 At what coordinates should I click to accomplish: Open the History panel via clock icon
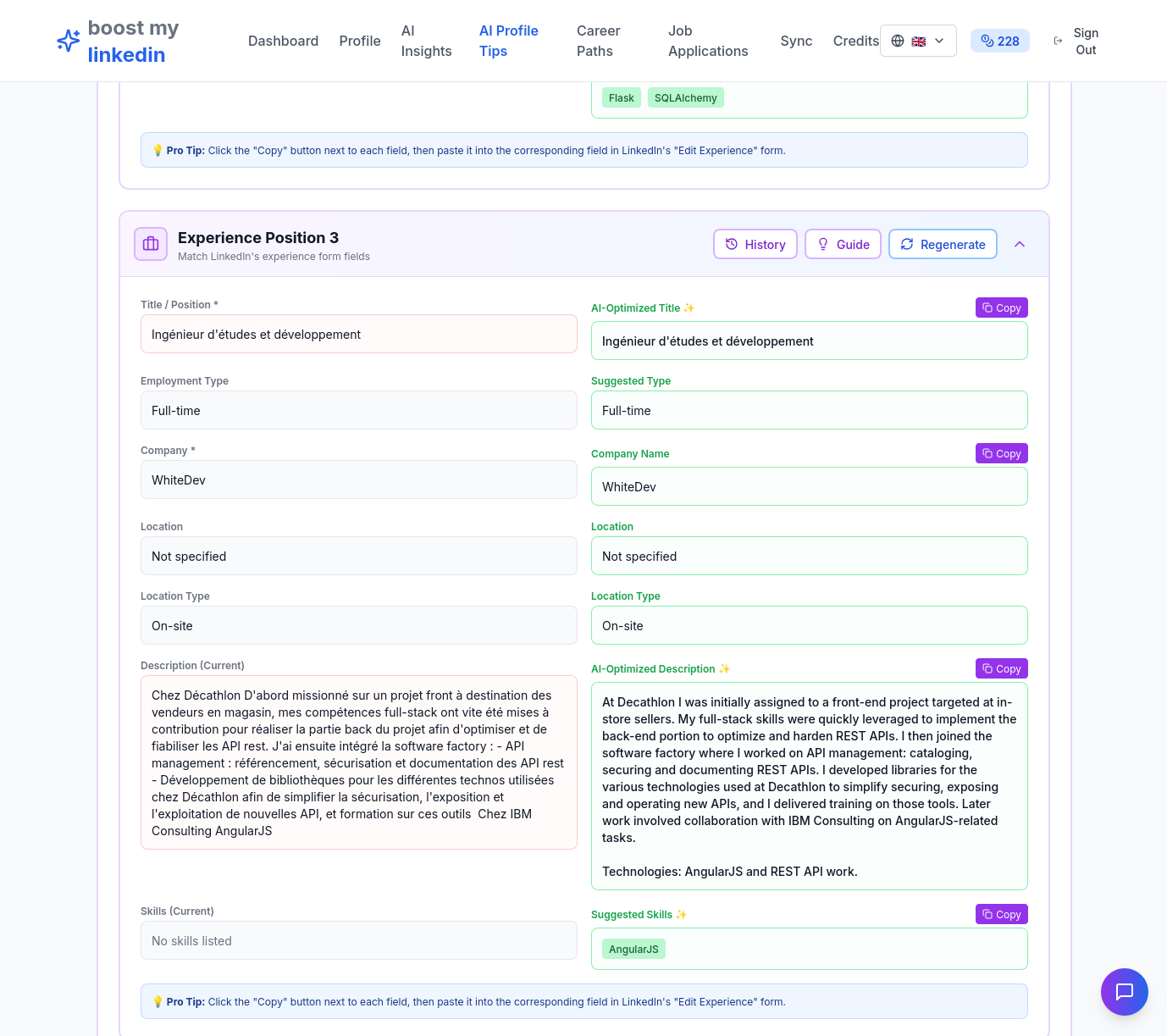pyautogui.click(x=732, y=244)
